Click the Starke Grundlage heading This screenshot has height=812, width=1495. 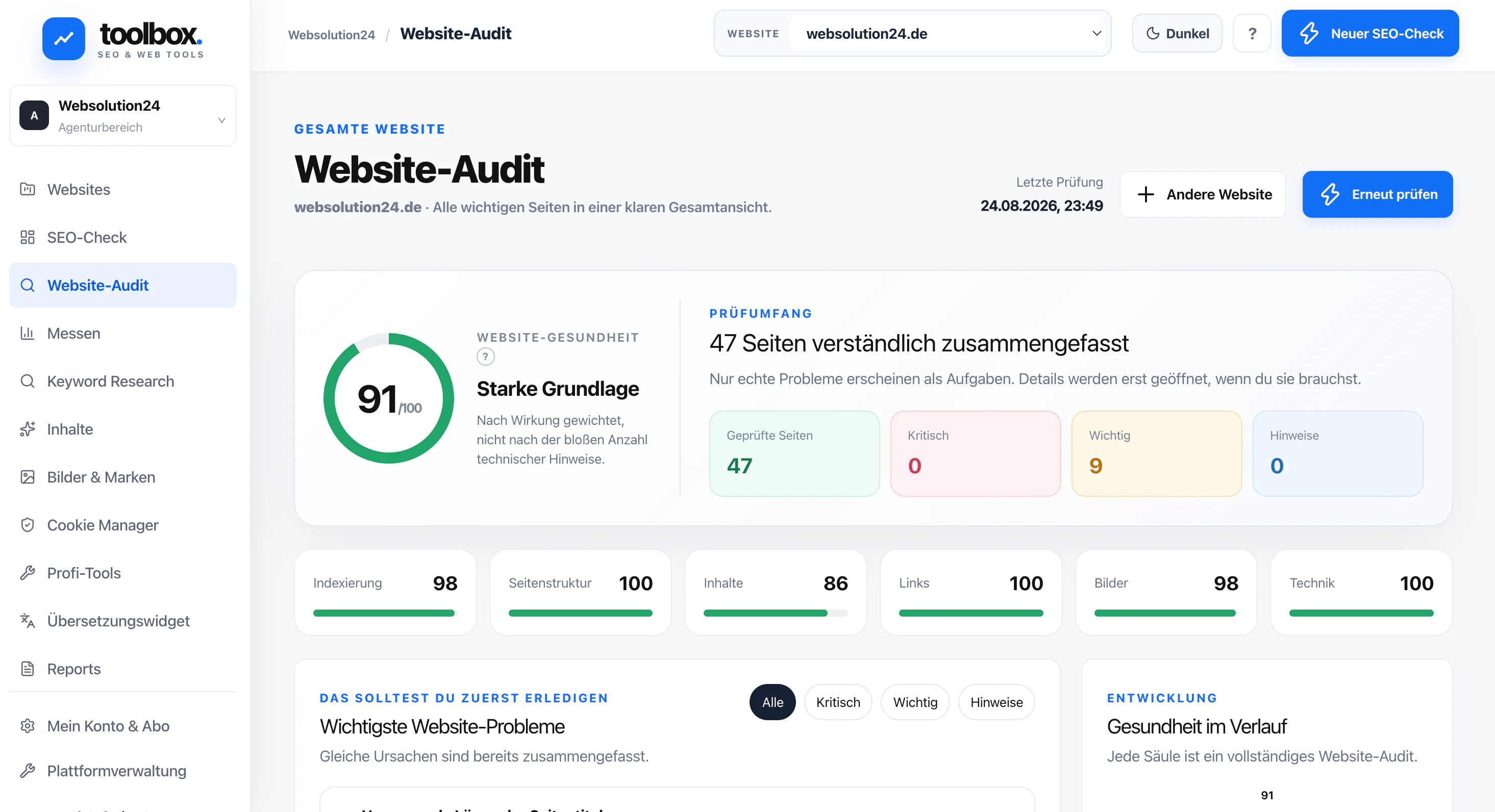[x=558, y=389]
